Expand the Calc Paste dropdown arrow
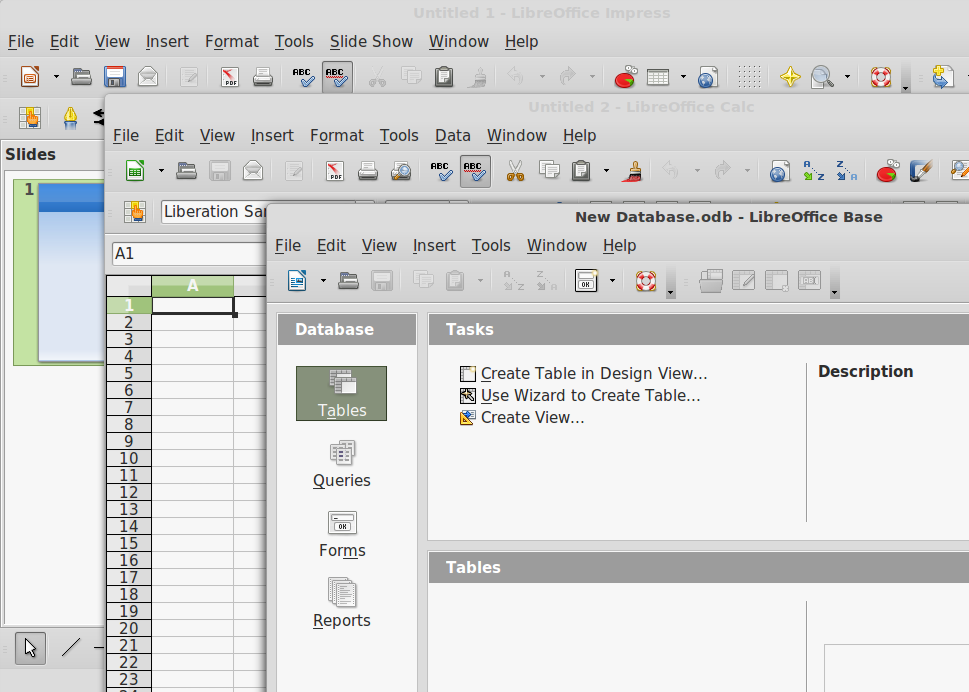 click(x=606, y=171)
